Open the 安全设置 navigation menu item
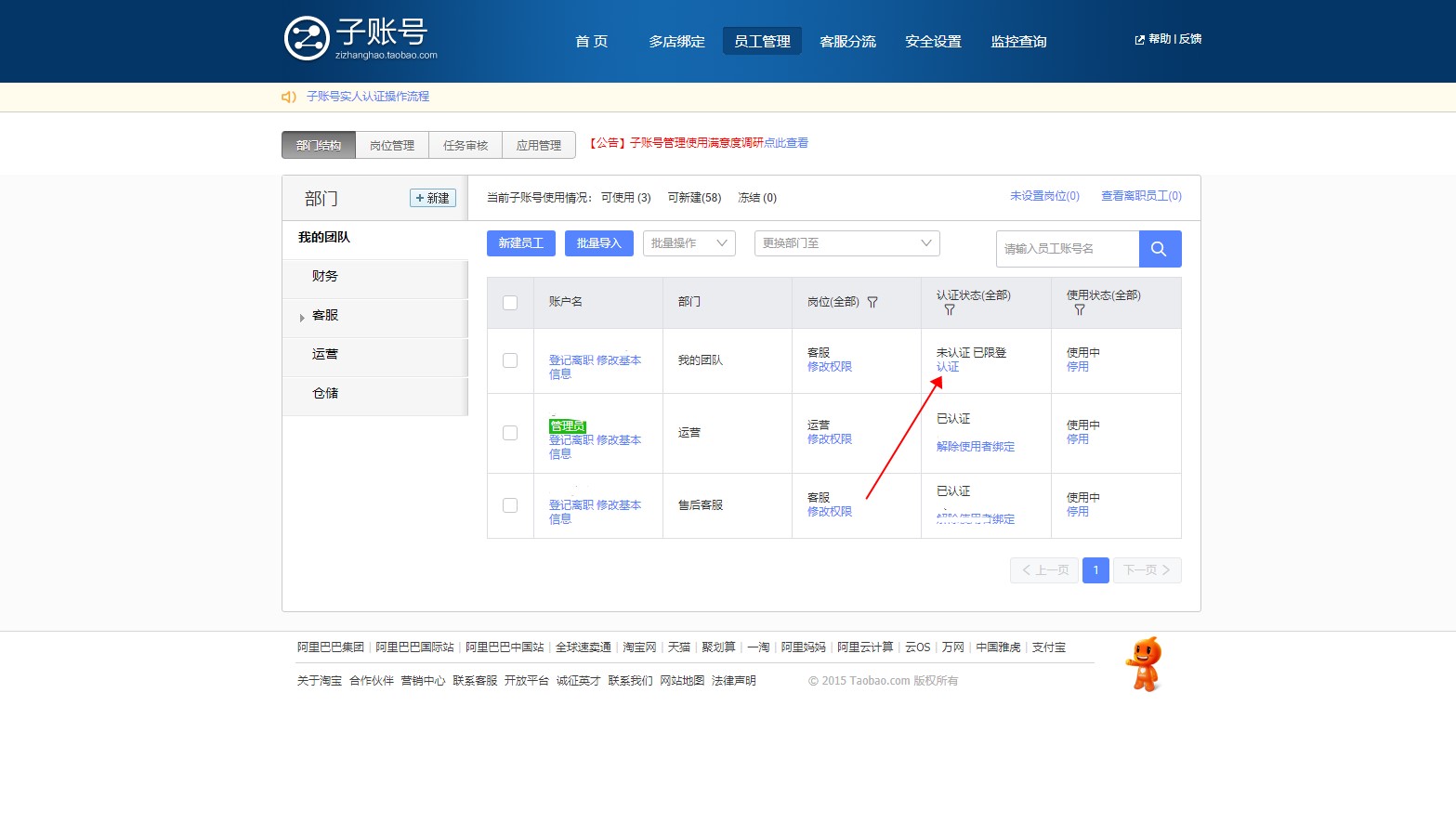 pyautogui.click(x=933, y=41)
